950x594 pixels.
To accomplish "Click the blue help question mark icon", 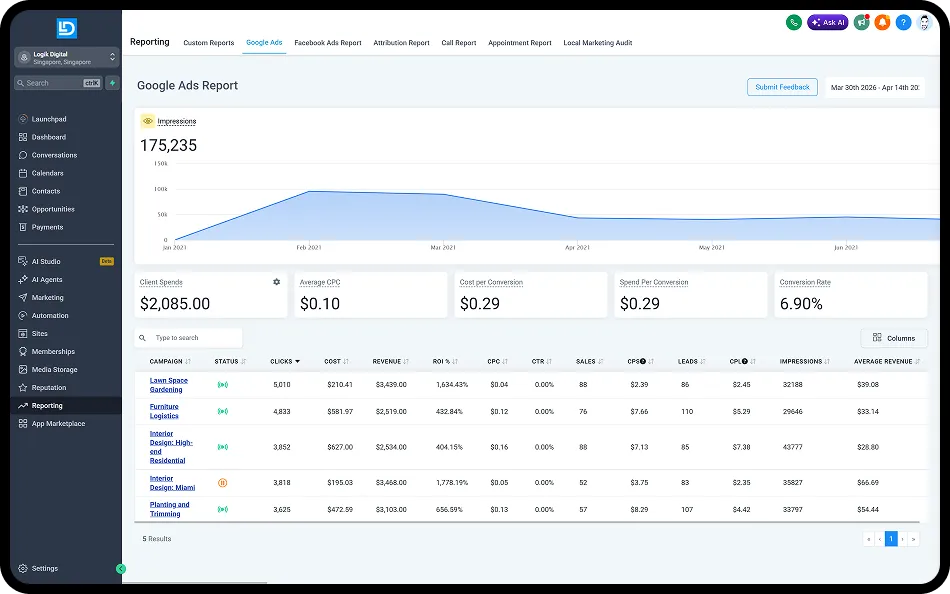I will pyautogui.click(x=903, y=22).
